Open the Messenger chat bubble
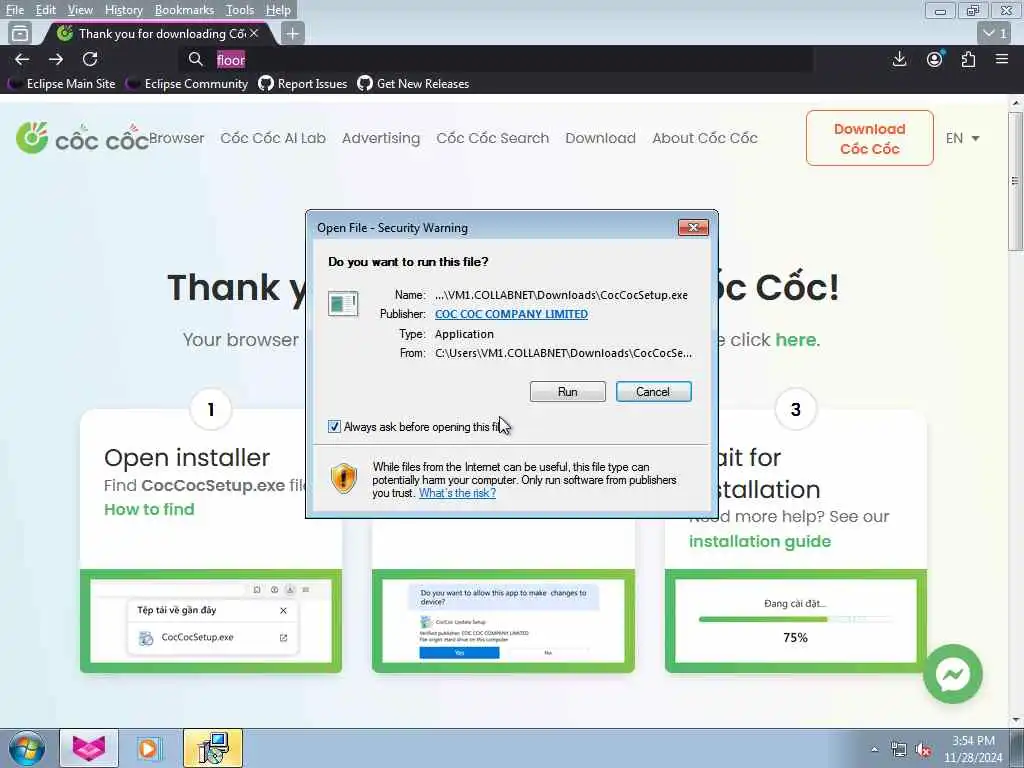The height and width of the screenshot is (768, 1024). pyautogui.click(x=953, y=674)
